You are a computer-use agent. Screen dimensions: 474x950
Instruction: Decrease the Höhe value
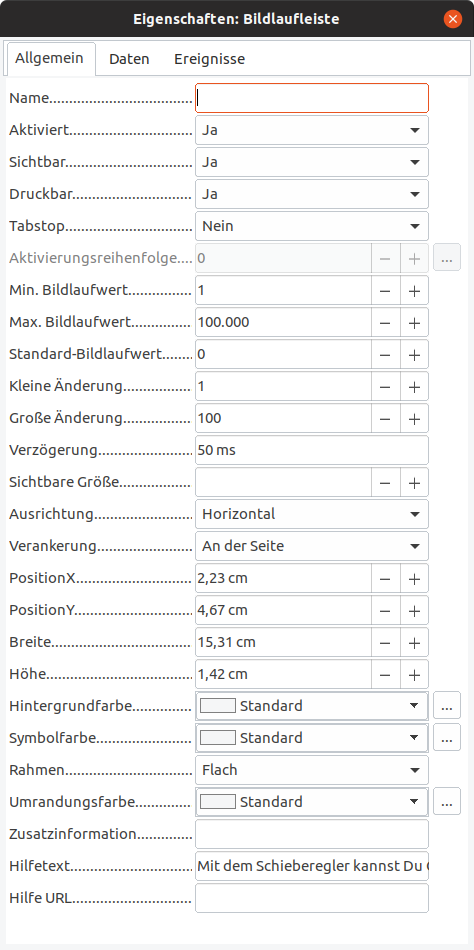[x=386, y=674]
